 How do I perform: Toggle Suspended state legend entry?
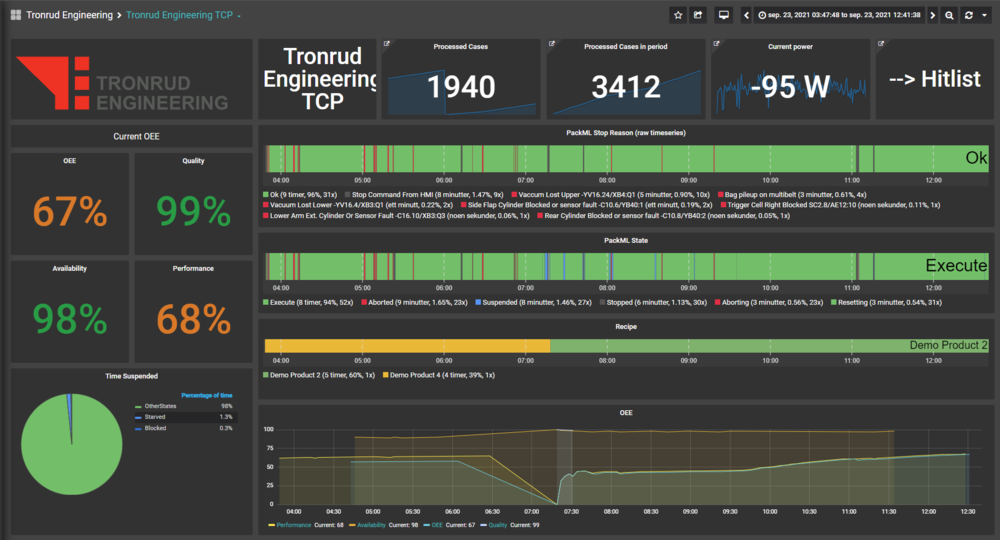coord(533,302)
